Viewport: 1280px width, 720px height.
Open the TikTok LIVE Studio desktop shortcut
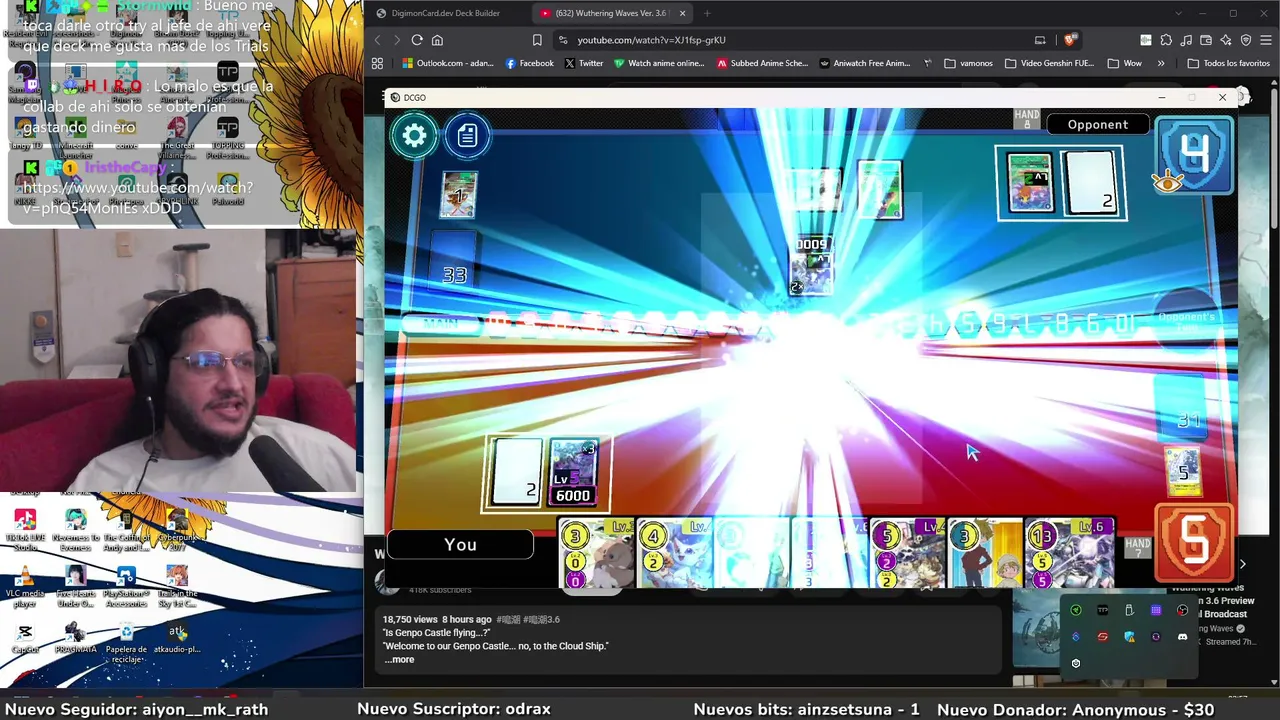point(25,530)
